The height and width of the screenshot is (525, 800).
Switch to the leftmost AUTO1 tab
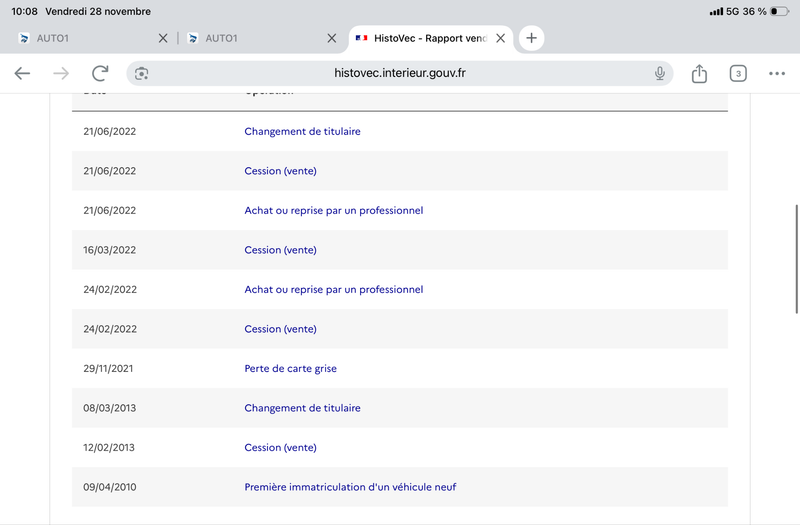coord(80,38)
